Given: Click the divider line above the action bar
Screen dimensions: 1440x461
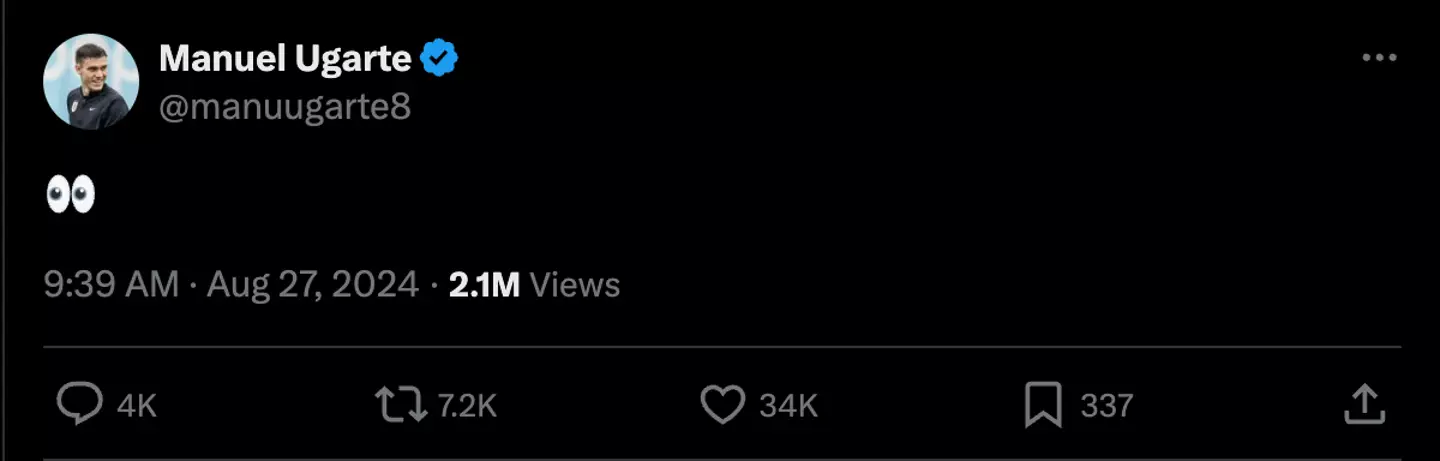Looking at the screenshot, I should click(722, 347).
